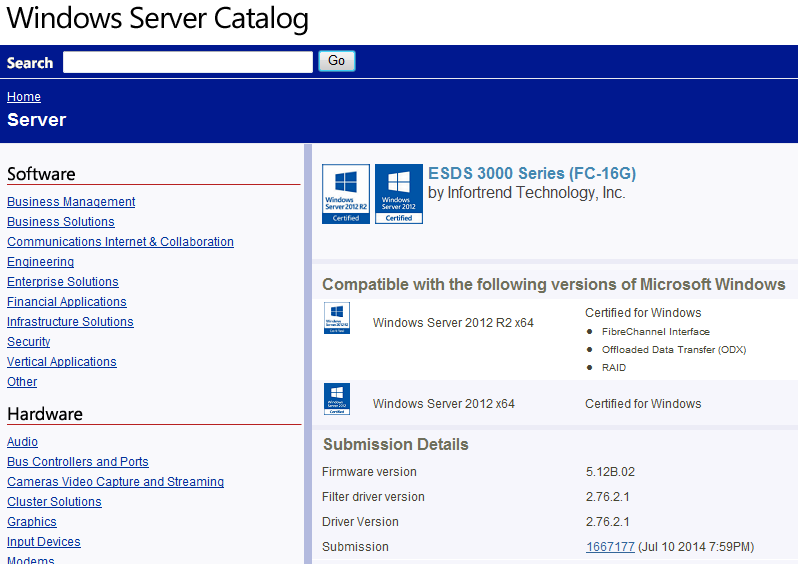Select the Engineering category link
Image resolution: width=798 pixels, height=564 pixels.
coord(40,262)
